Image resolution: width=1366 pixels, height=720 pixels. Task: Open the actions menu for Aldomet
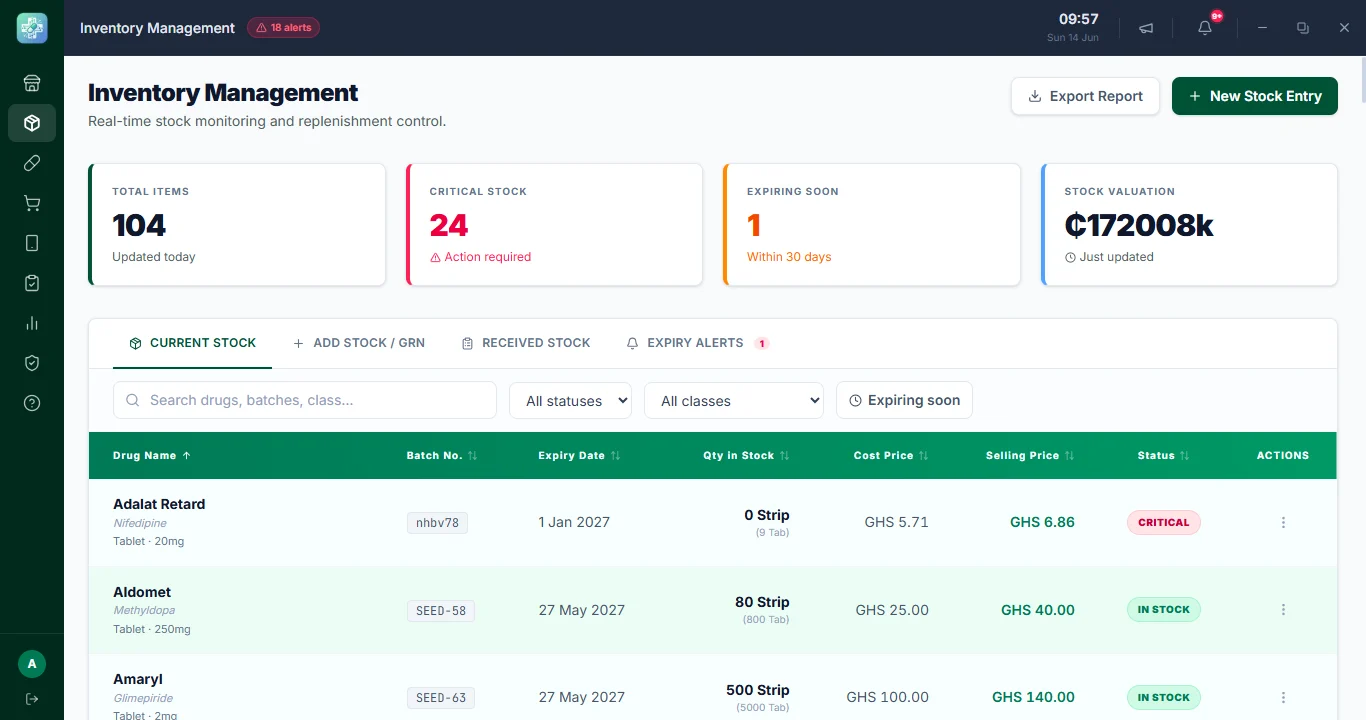click(x=1283, y=610)
